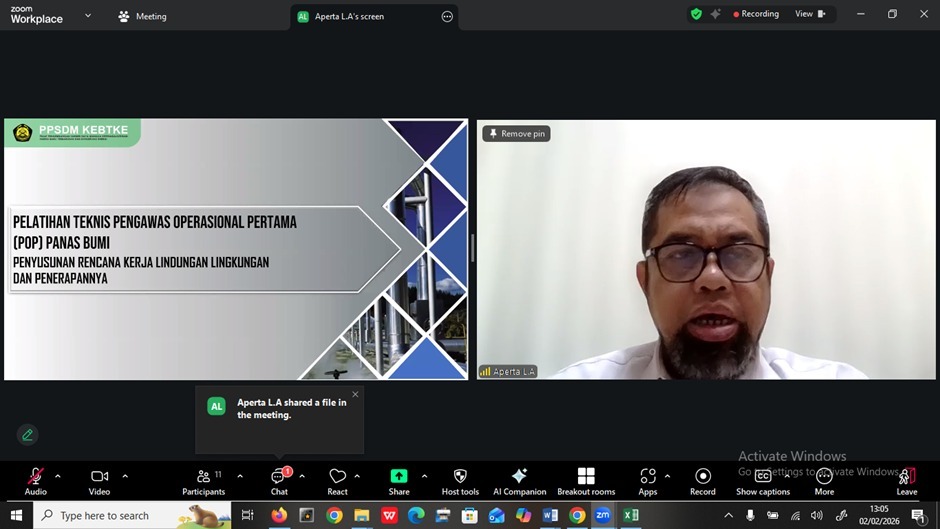
Task: Toggle the Video camera
Action: [x=99, y=480]
